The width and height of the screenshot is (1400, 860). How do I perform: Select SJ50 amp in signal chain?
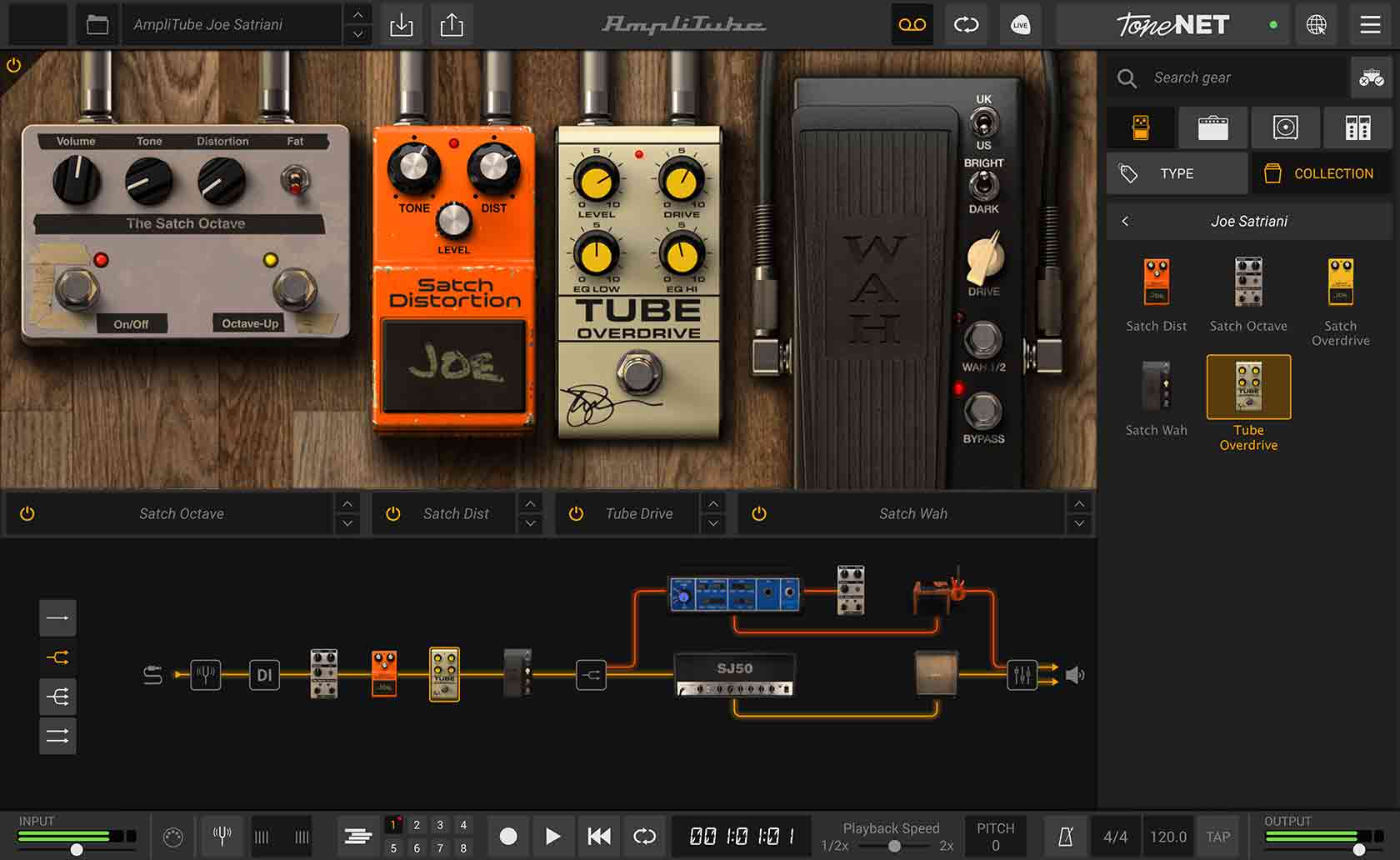734,675
